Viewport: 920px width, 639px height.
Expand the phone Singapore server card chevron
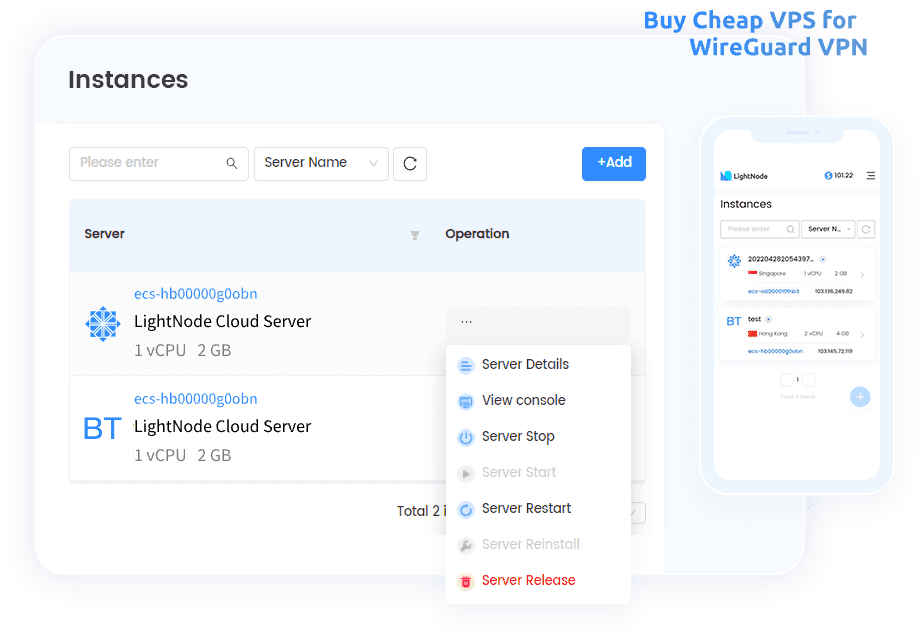[x=862, y=275]
